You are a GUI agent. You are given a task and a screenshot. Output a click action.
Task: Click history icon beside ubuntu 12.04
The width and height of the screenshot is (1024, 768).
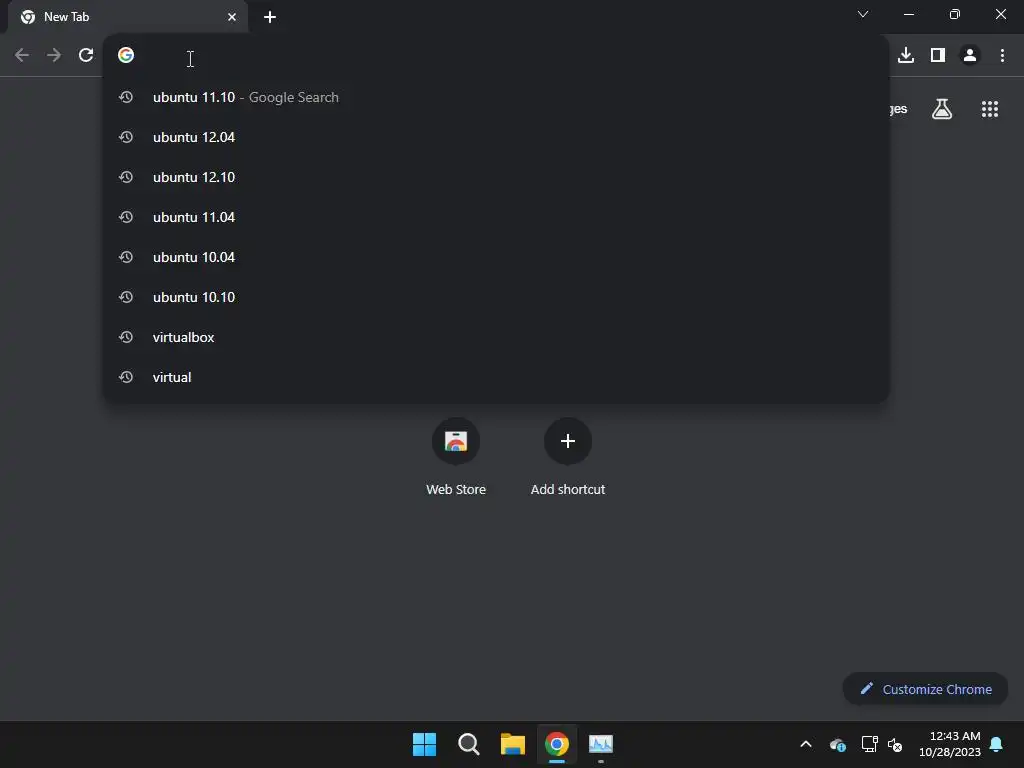[x=126, y=137]
